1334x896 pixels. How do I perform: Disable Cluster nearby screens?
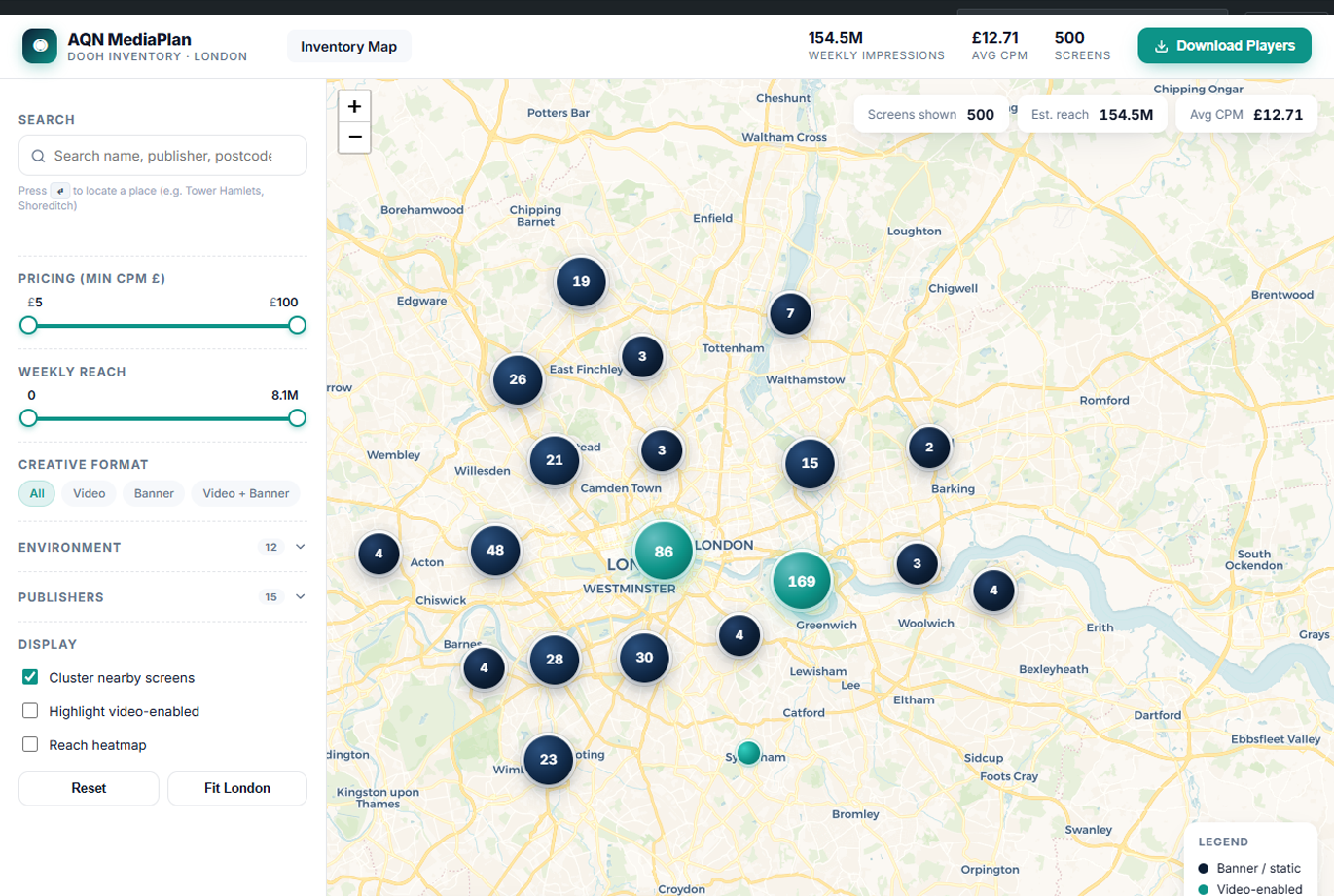click(x=29, y=677)
